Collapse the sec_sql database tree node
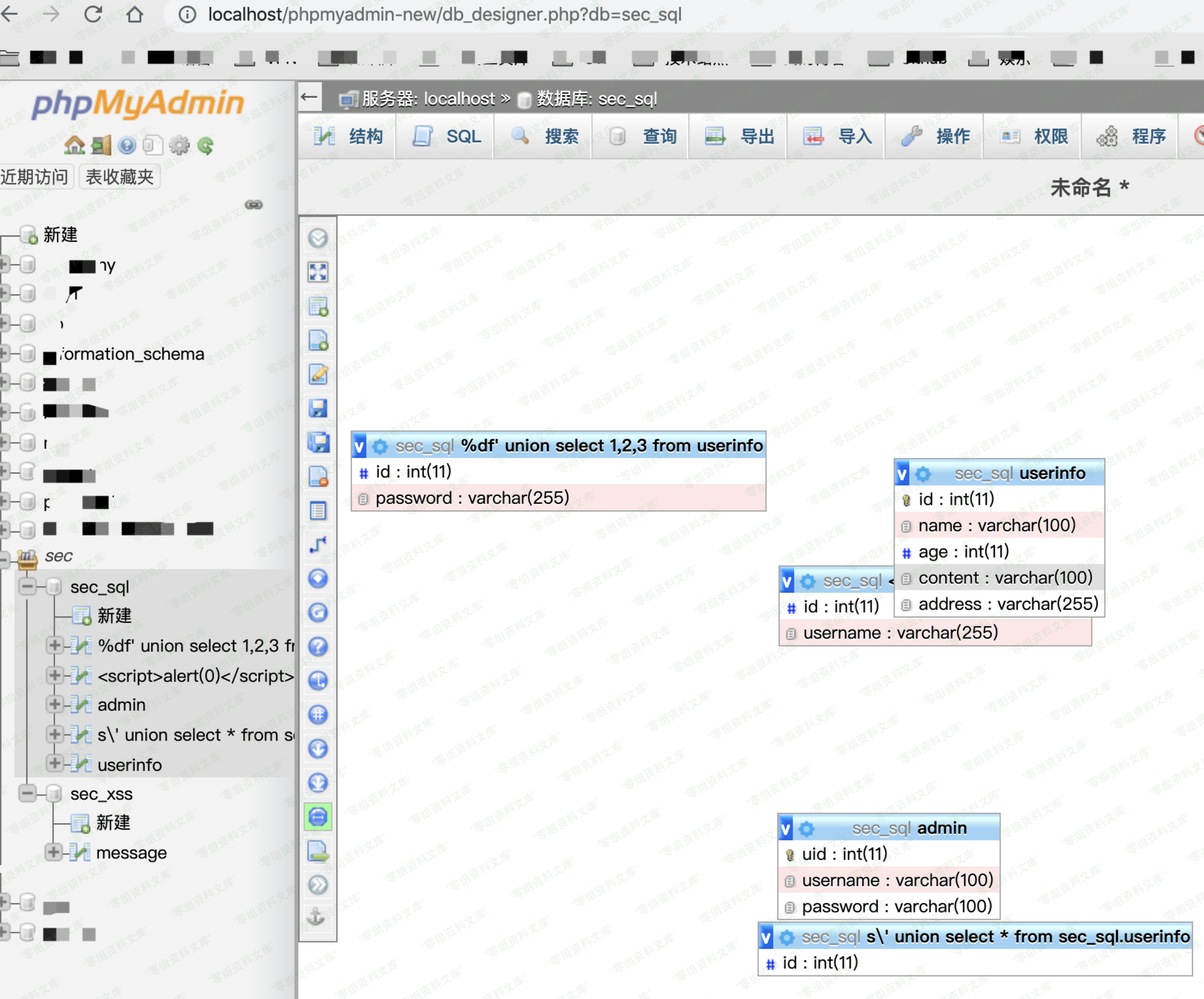Viewport: 1204px width, 999px height. (x=27, y=586)
